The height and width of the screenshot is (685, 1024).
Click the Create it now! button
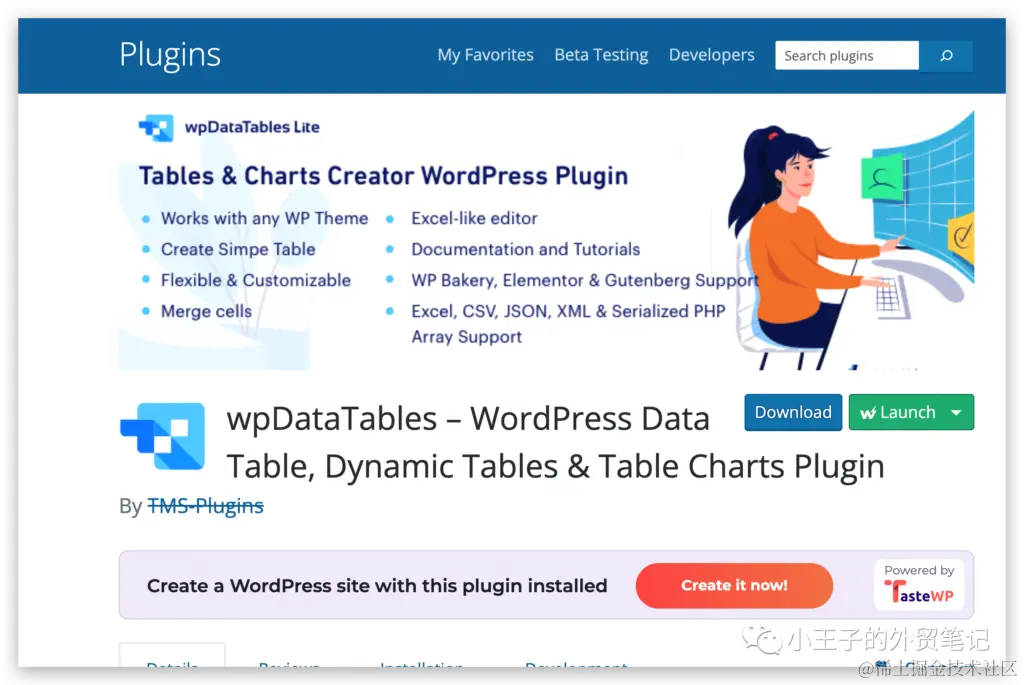(734, 586)
